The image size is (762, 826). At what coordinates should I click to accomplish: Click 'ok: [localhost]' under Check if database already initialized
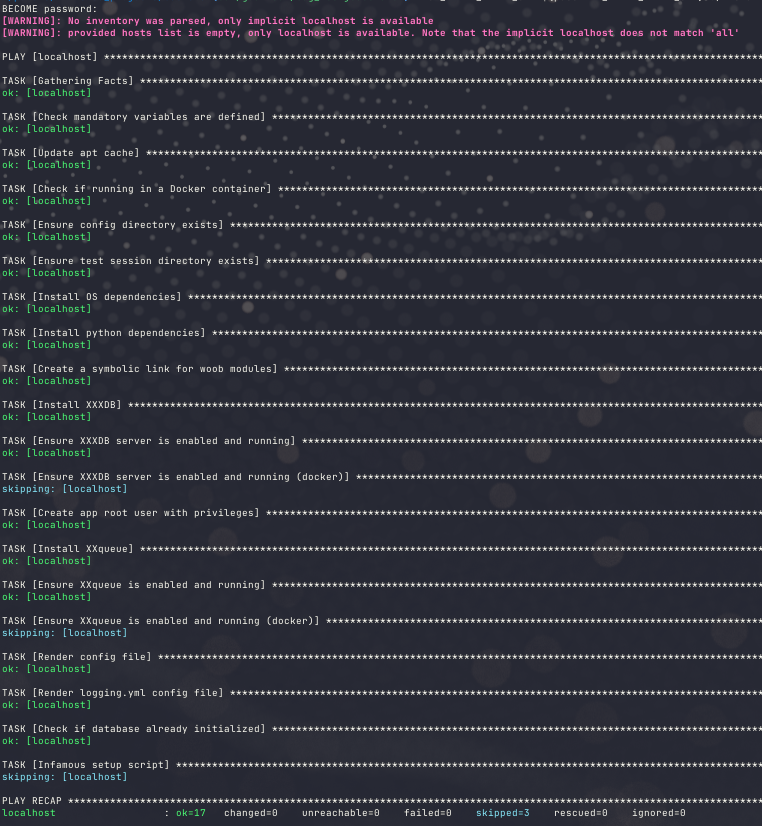pos(46,741)
